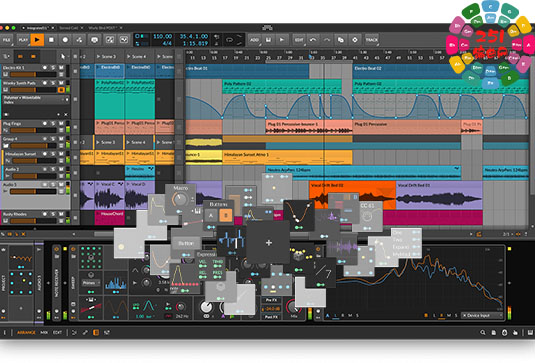535x363 pixels.
Task: Select the Himalayan Sunset Atmo 1 clip
Action: coord(287,157)
